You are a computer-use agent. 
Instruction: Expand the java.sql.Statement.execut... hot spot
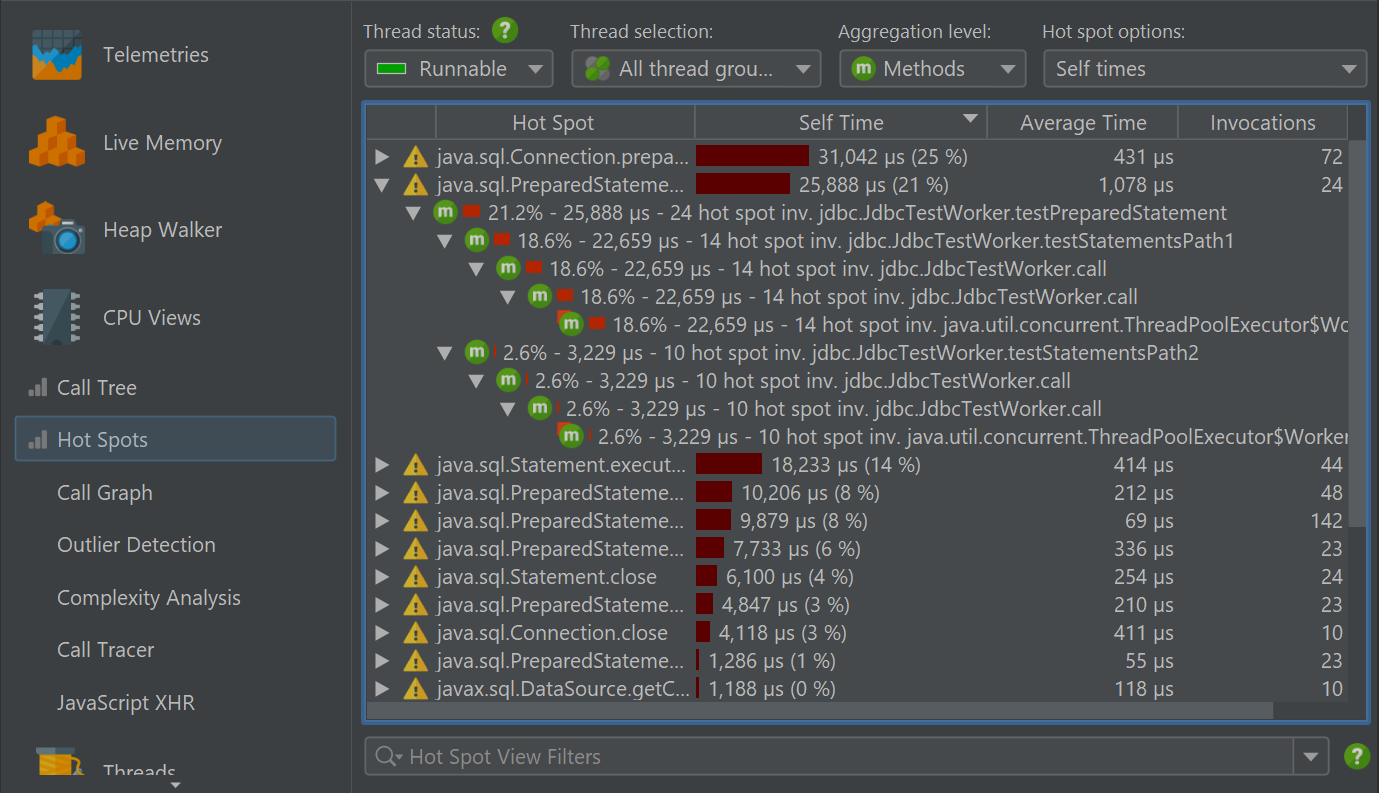click(382, 465)
